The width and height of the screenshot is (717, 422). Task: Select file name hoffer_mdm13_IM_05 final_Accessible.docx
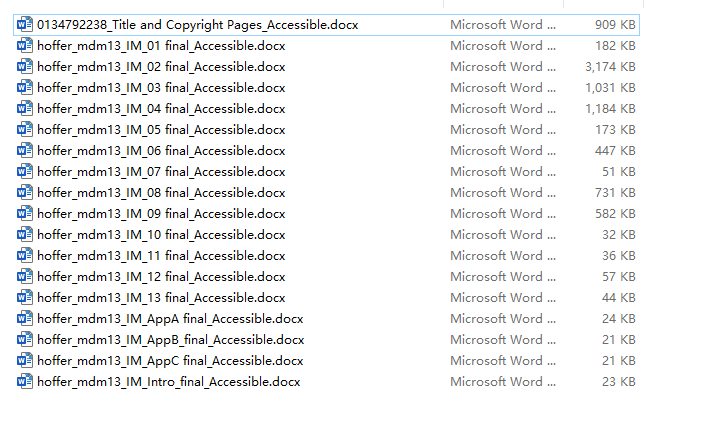tap(161, 130)
